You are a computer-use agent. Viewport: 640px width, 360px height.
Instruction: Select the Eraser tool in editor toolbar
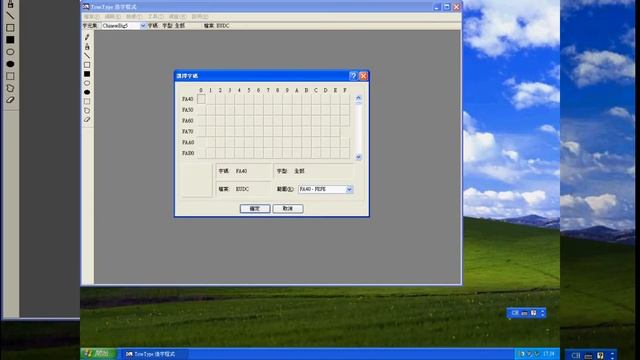coord(87,120)
